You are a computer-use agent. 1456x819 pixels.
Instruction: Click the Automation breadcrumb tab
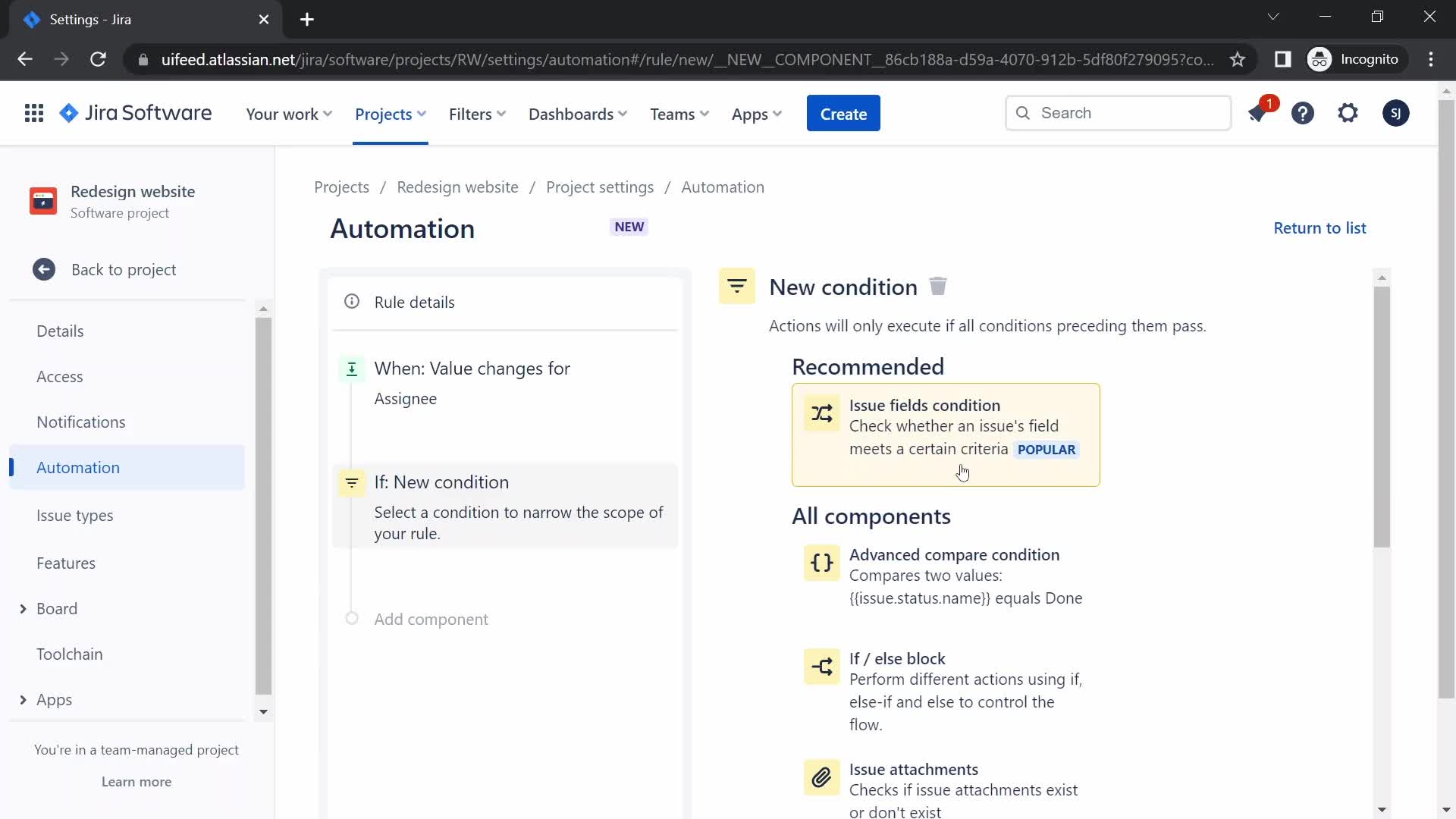(x=723, y=187)
